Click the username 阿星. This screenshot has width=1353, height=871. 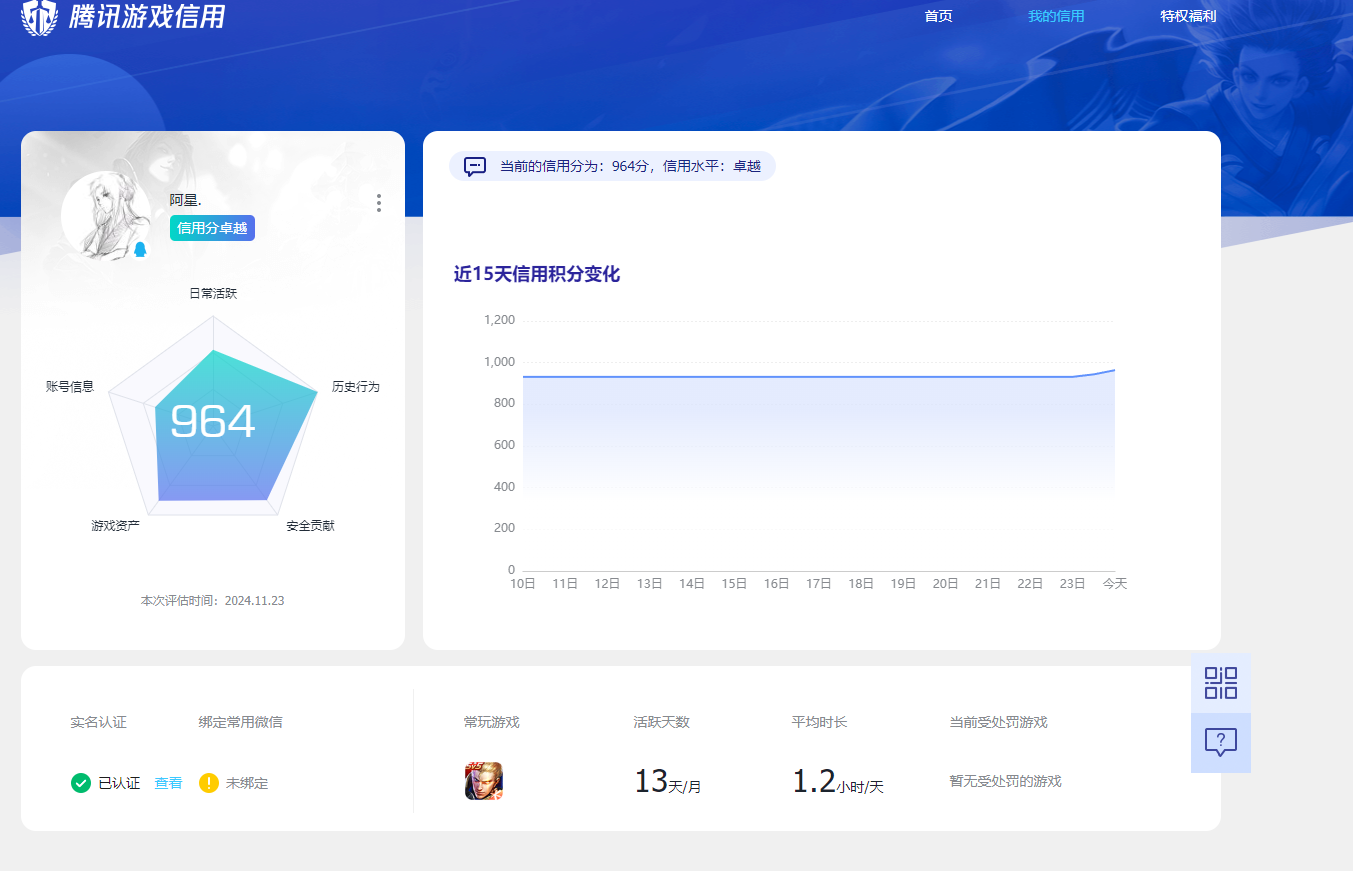(185, 200)
